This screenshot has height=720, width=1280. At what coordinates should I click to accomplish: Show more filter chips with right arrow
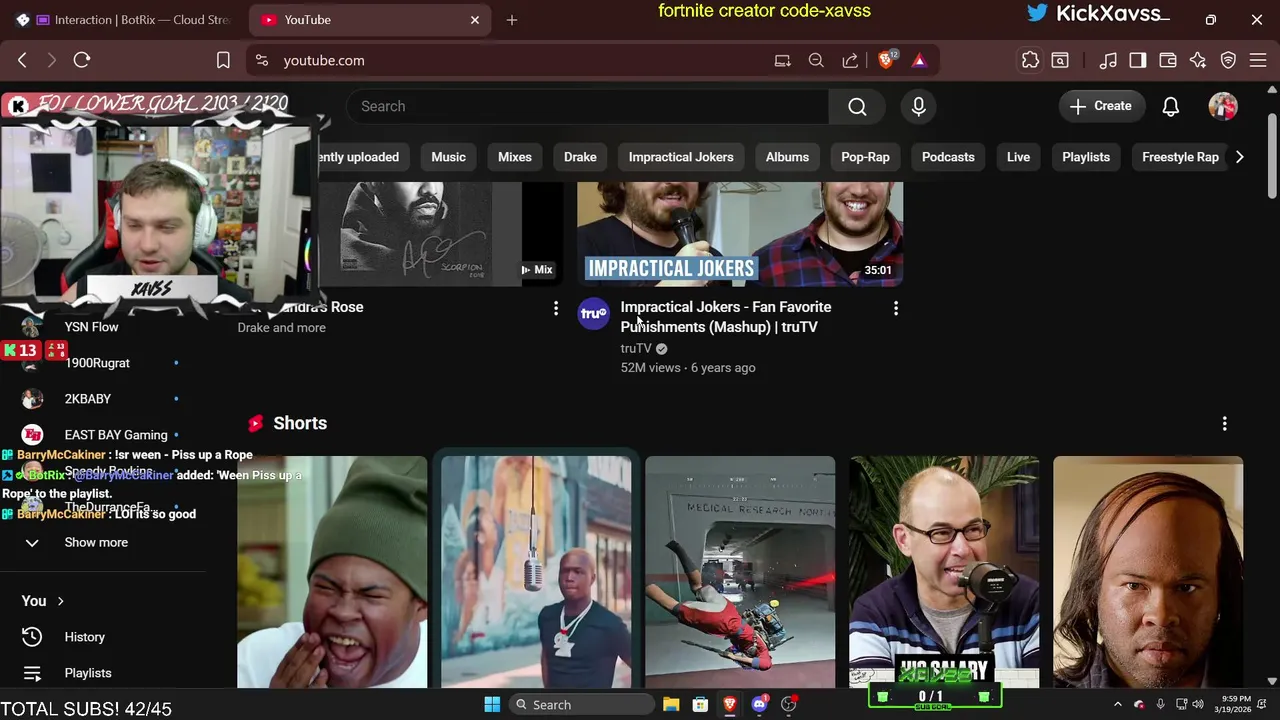1239,157
